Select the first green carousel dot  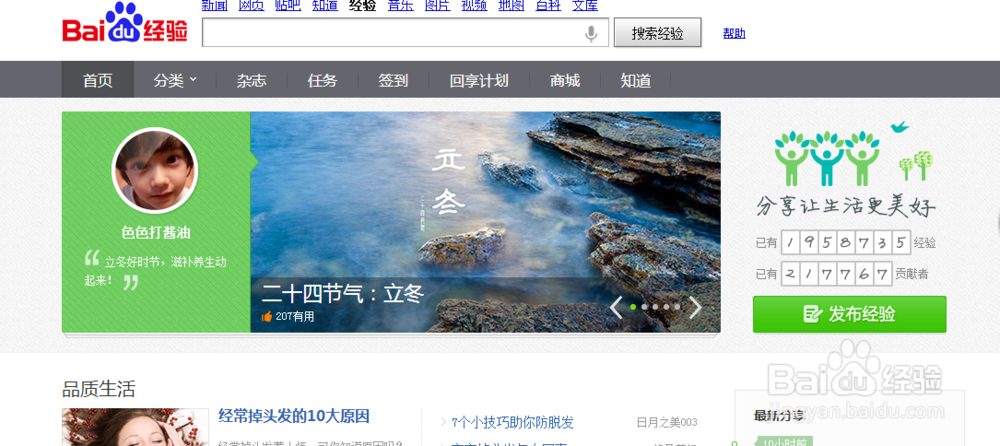pyautogui.click(x=633, y=307)
